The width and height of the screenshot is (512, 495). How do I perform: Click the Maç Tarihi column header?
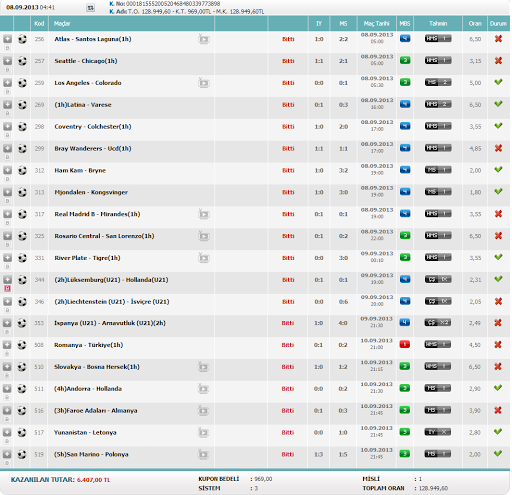[x=376, y=23]
